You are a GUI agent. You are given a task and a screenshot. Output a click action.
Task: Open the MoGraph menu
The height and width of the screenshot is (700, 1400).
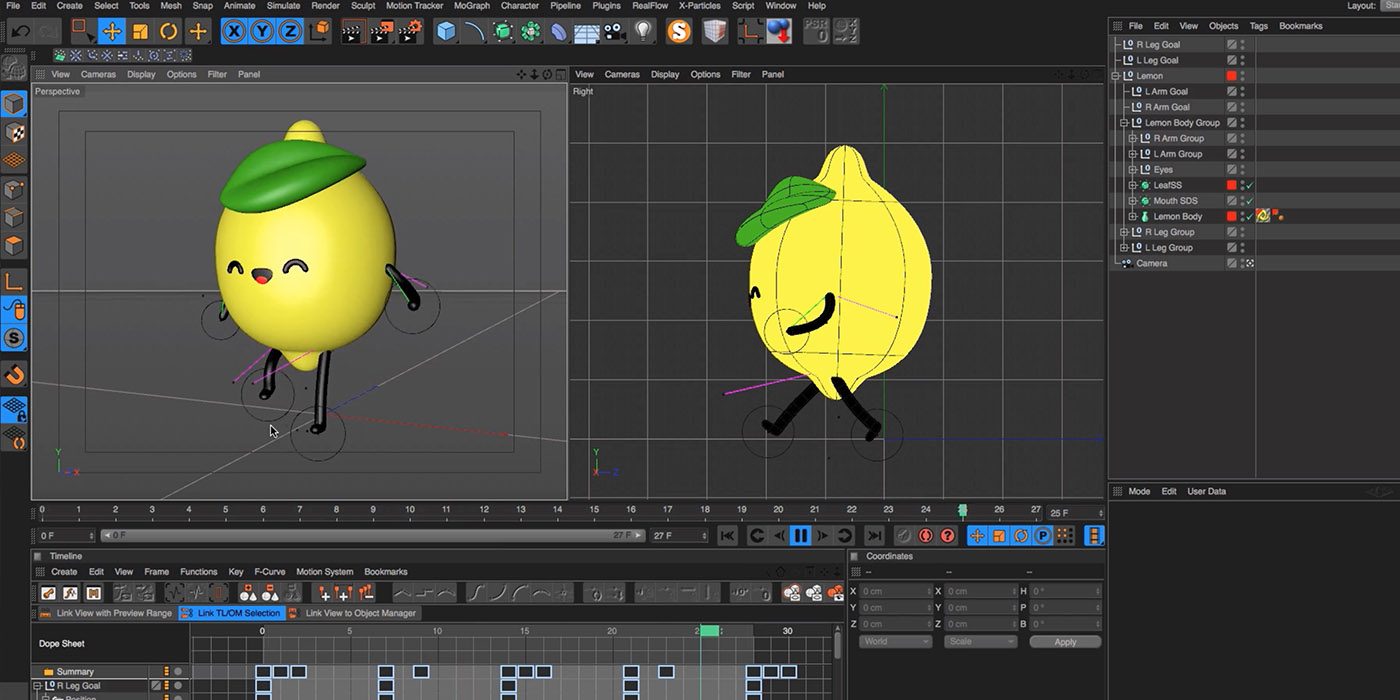(x=472, y=6)
